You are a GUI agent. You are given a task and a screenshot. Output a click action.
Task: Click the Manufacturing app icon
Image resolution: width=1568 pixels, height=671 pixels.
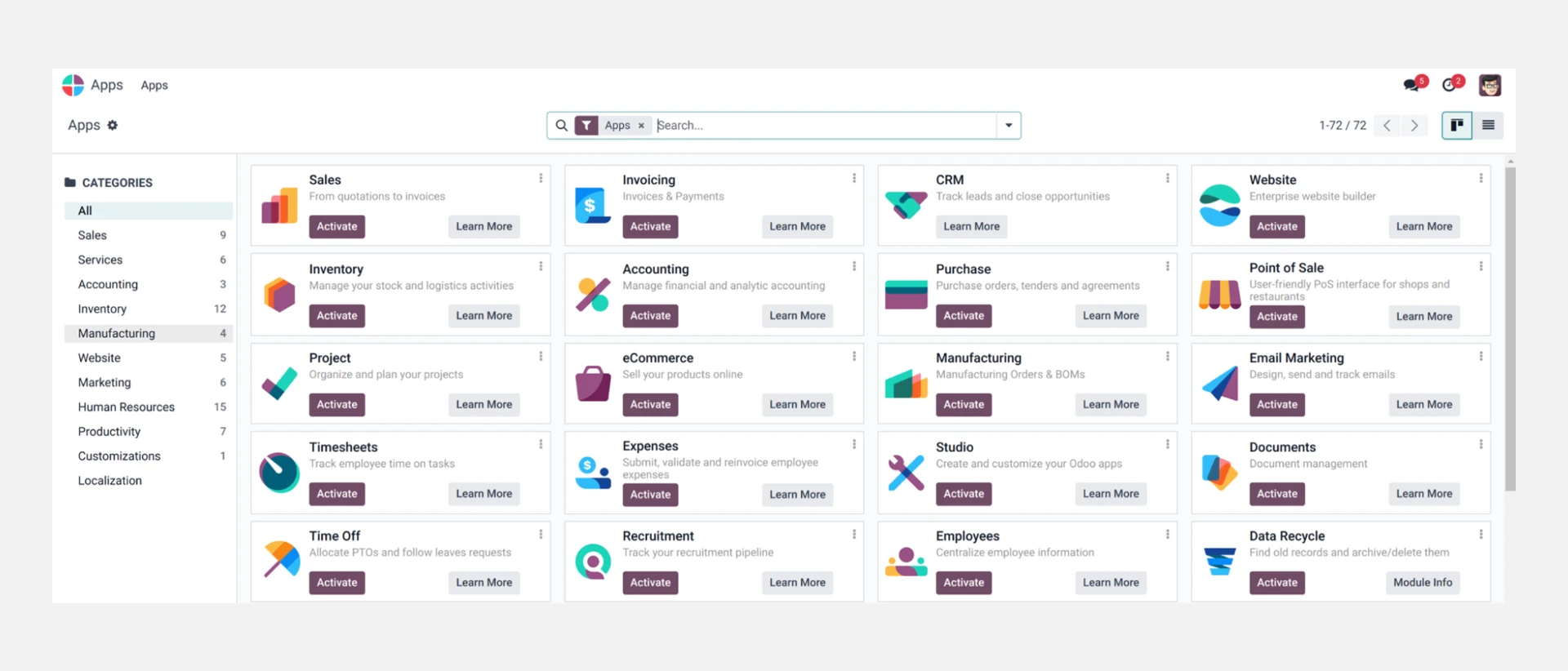coord(906,383)
